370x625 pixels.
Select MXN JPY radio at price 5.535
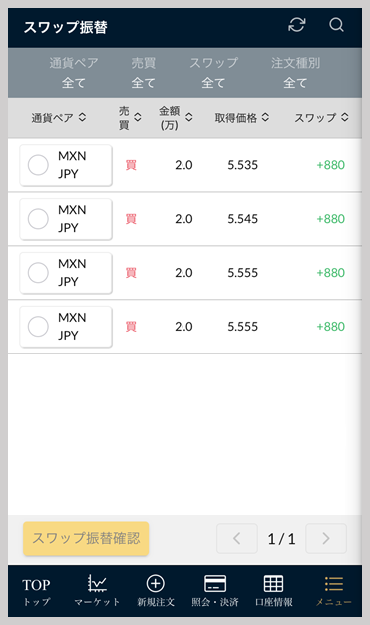tap(38, 165)
